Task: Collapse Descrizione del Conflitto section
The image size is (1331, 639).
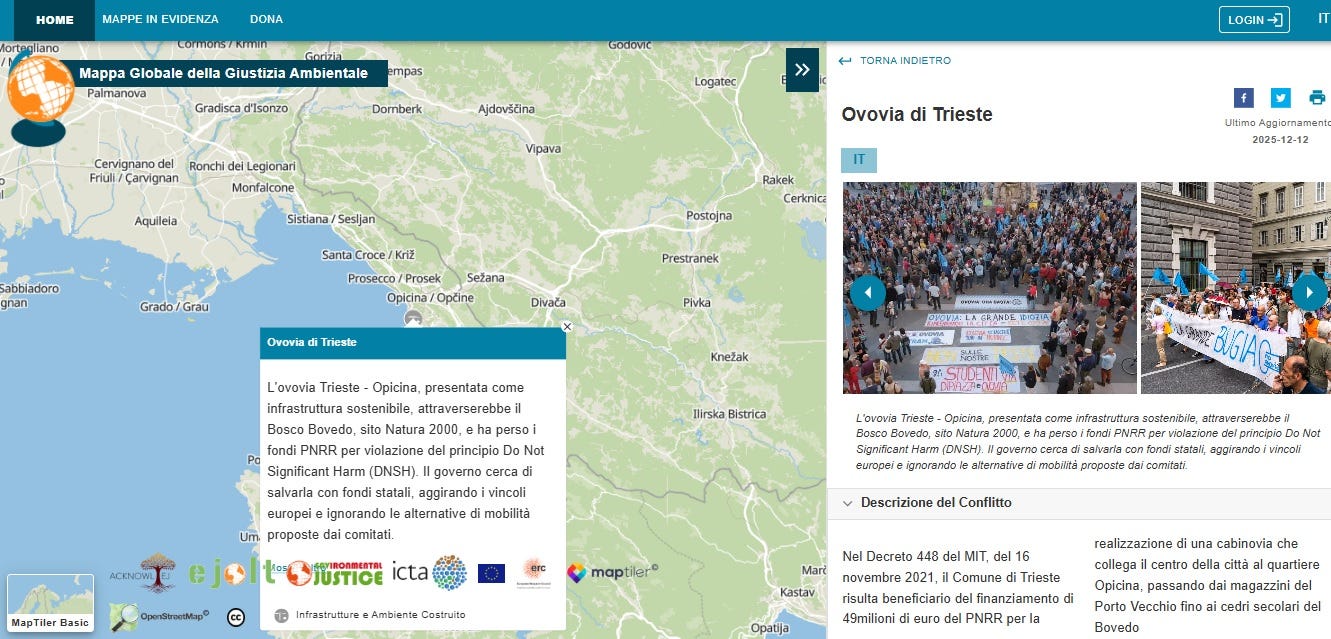Action: [1079, 503]
